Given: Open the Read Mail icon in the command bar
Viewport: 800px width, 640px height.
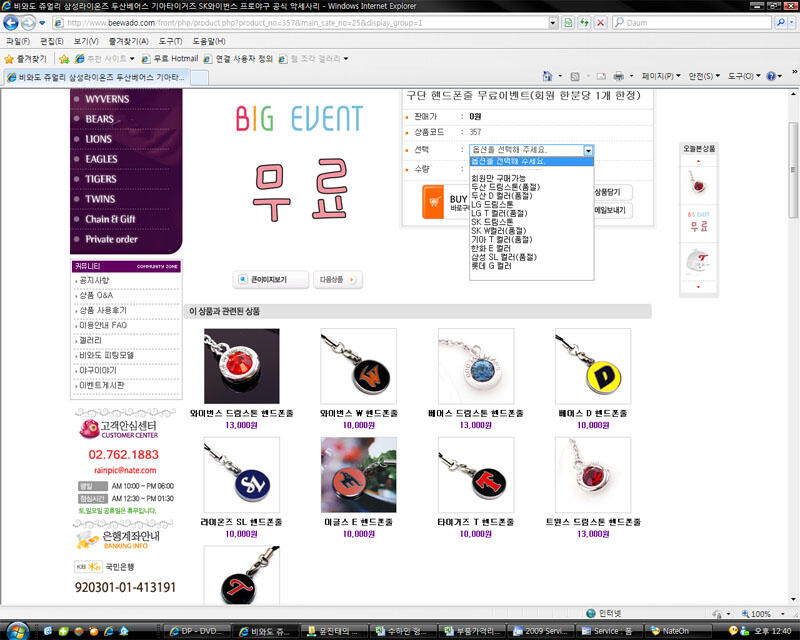Looking at the screenshot, I should 601,76.
